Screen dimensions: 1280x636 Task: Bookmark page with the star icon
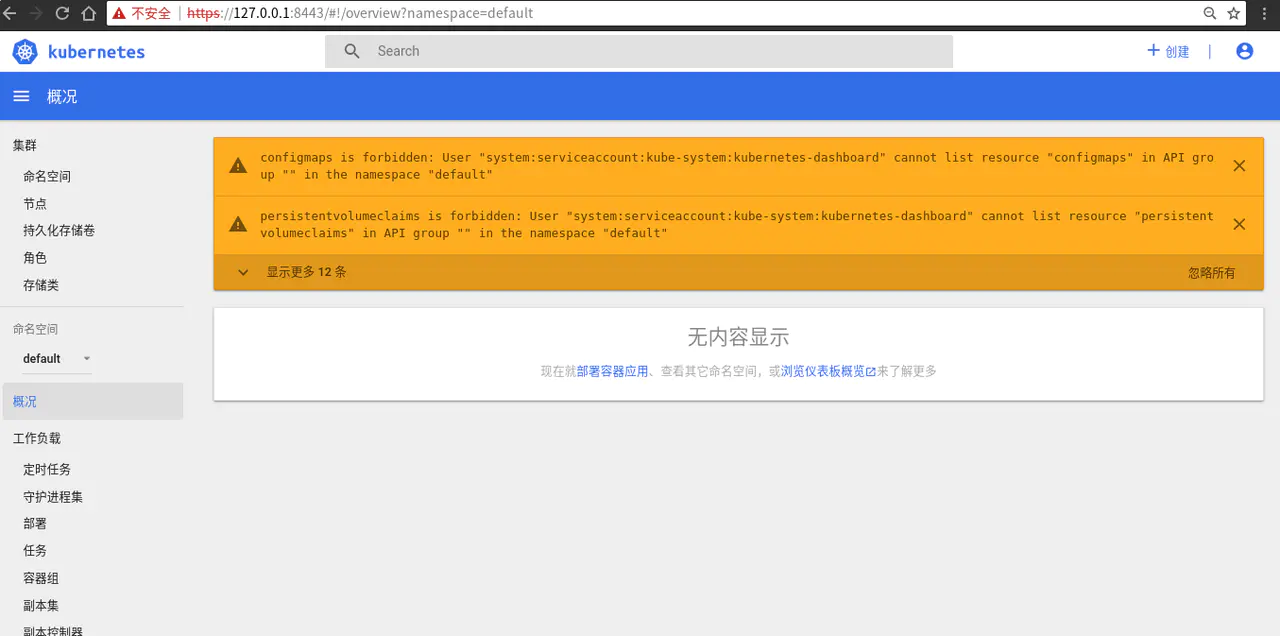click(1234, 13)
